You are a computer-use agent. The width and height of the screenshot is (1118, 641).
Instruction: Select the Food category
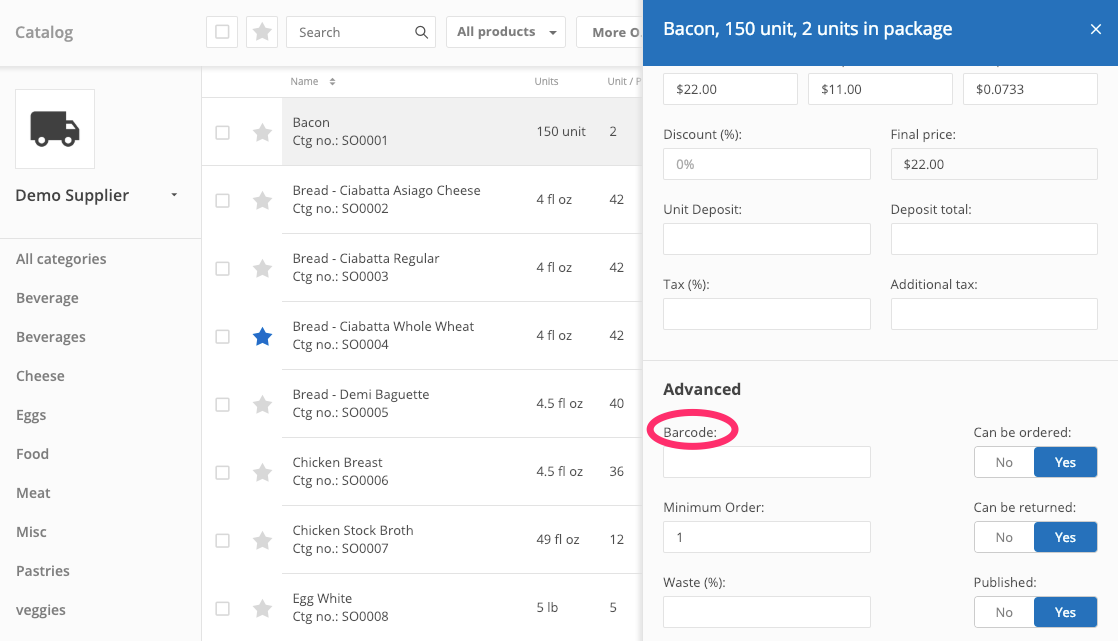click(32, 453)
